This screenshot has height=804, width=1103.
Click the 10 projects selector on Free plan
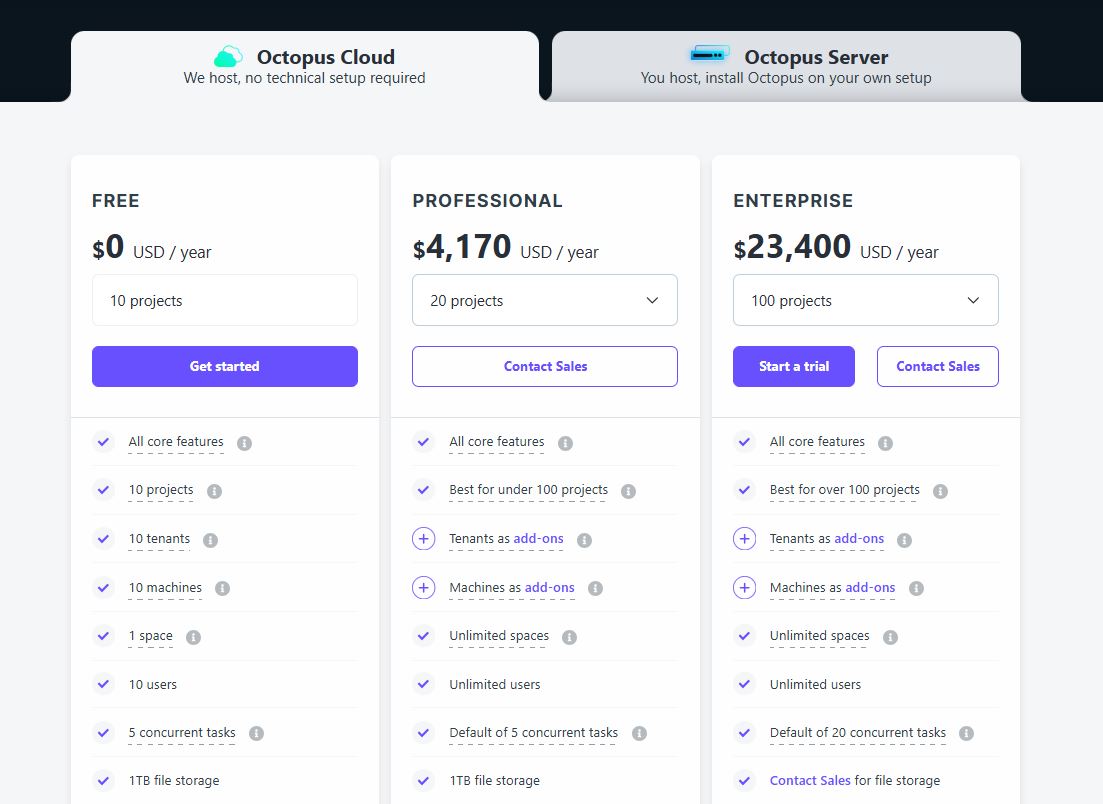tap(224, 300)
